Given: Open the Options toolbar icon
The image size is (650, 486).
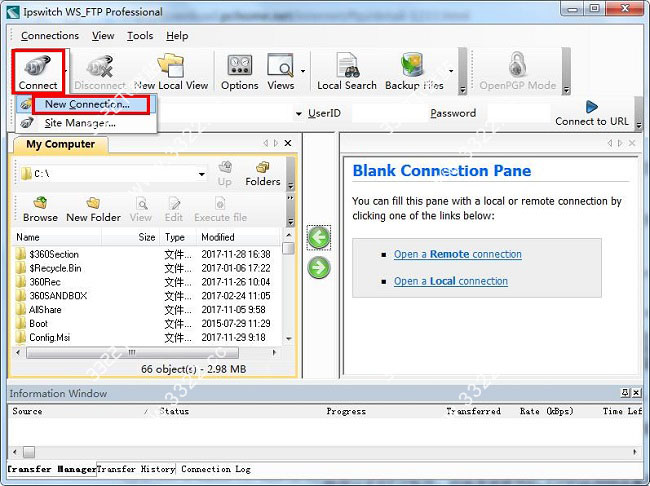Looking at the screenshot, I should pos(239,70).
